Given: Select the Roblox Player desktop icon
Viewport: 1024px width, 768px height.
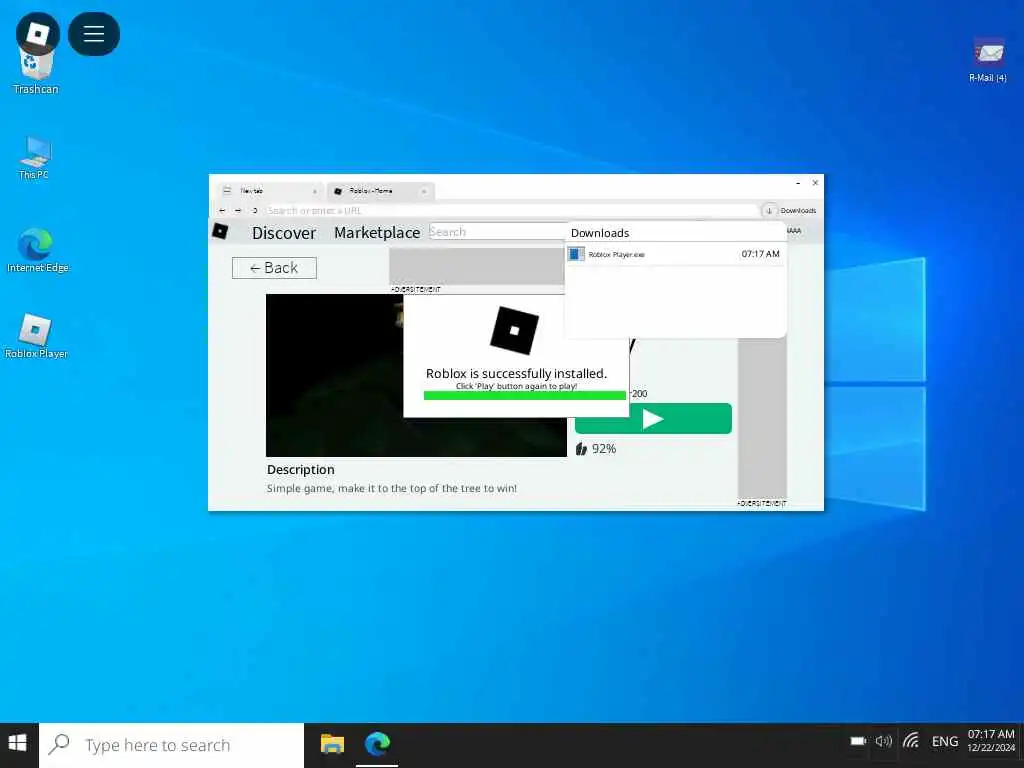Looking at the screenshot, I should [36, 336].
